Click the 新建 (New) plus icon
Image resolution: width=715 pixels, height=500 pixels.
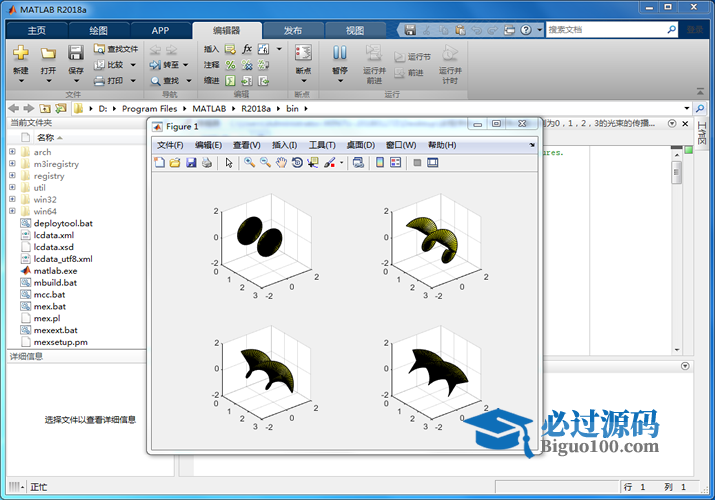21,53
